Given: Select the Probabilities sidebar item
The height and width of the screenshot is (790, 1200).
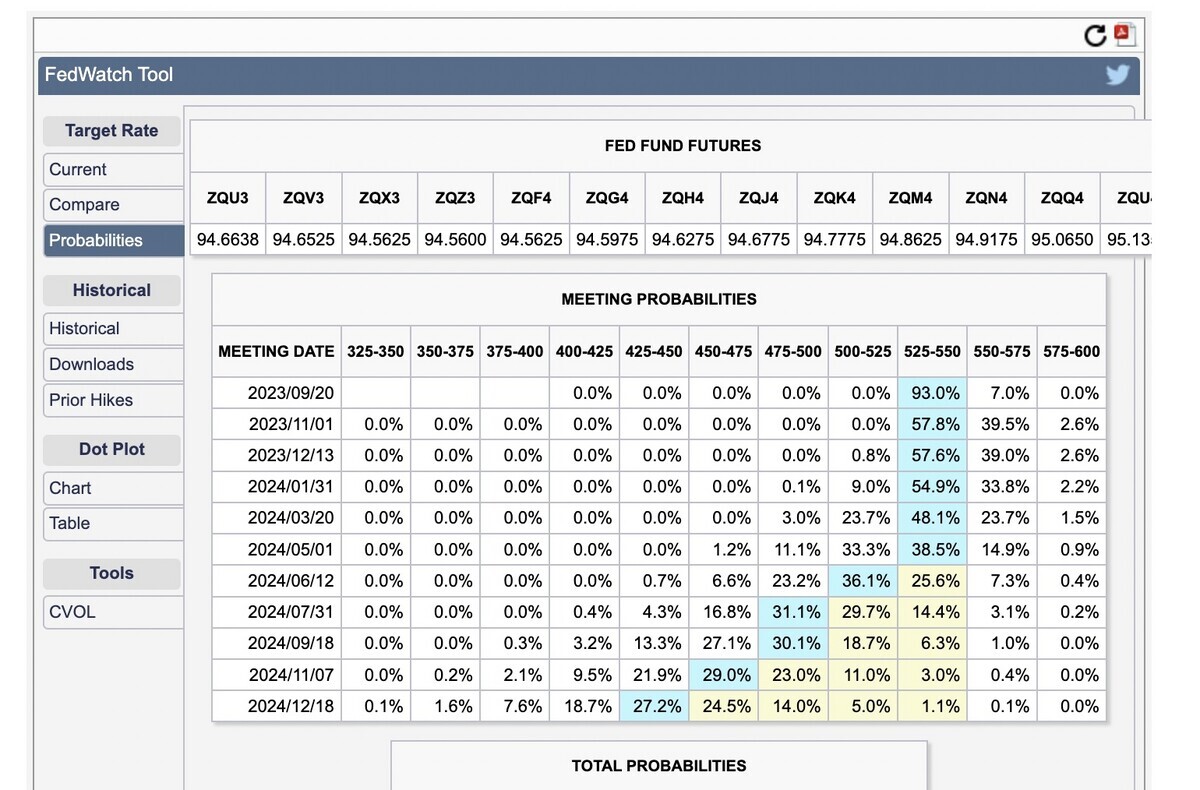Looking at the screenshot, I should 114,240.
